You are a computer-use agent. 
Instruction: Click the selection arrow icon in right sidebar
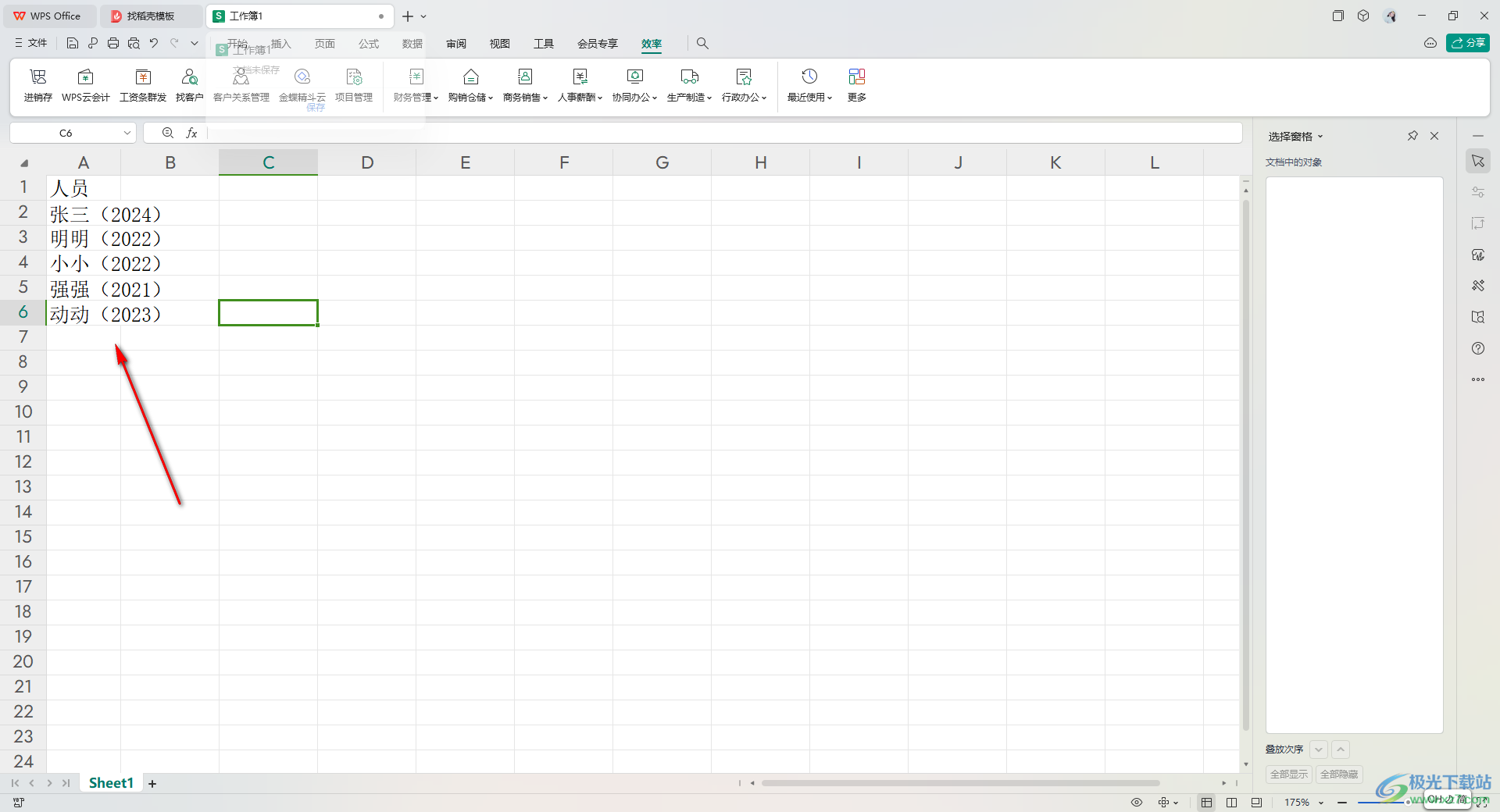[x=1478, y=161]
